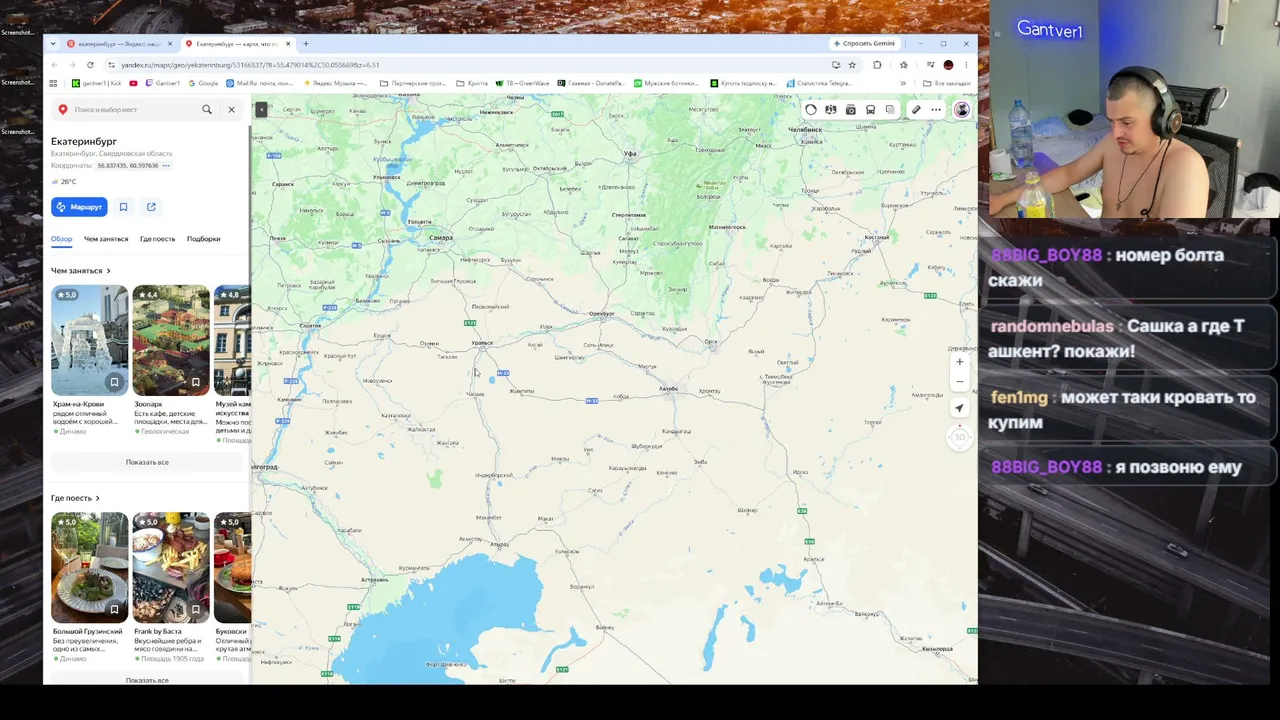
Task: Click the Уфа city label on map
Action: click(630, 154)
